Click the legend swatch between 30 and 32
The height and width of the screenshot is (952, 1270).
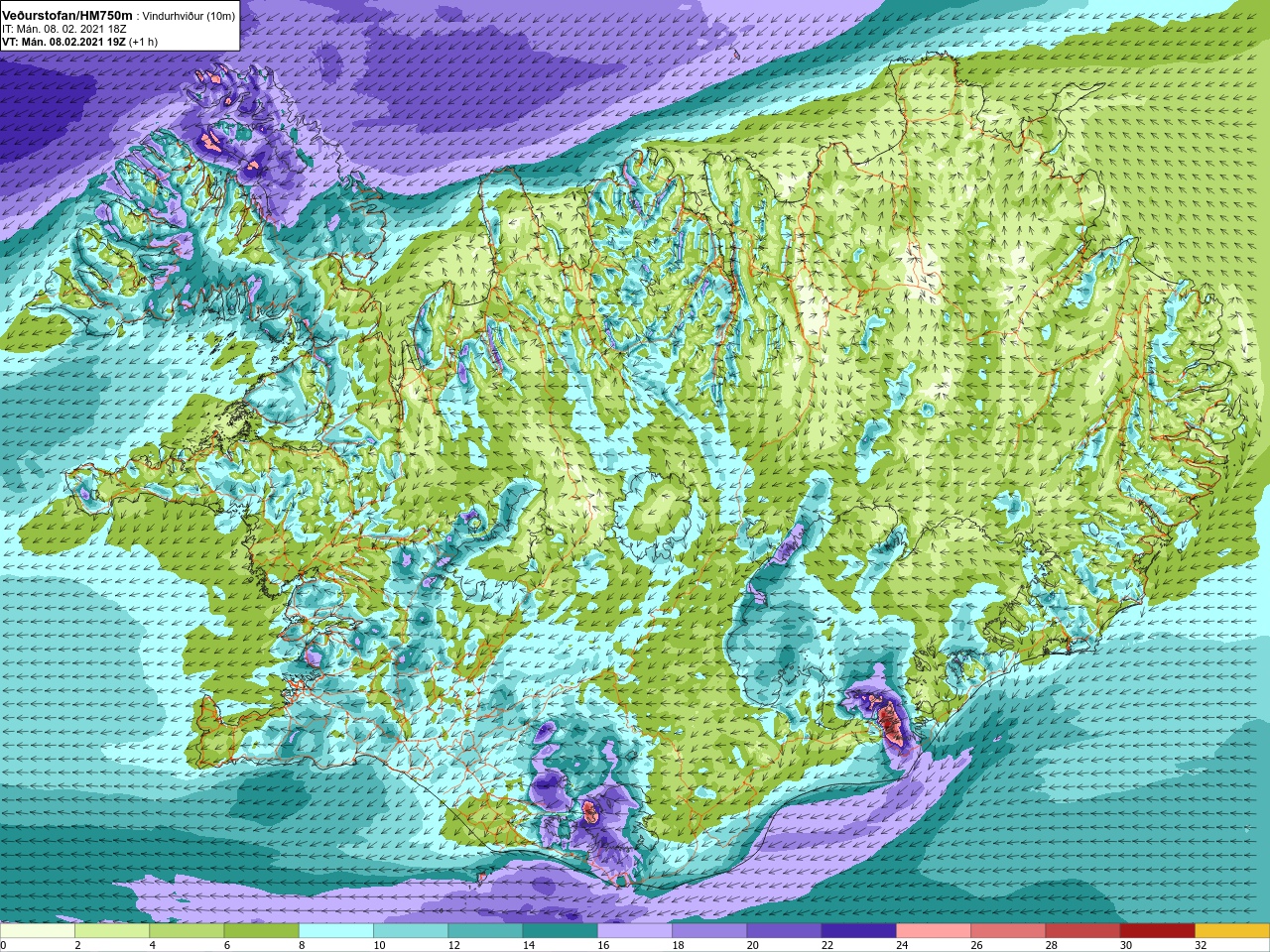(x=1158, y=931)
